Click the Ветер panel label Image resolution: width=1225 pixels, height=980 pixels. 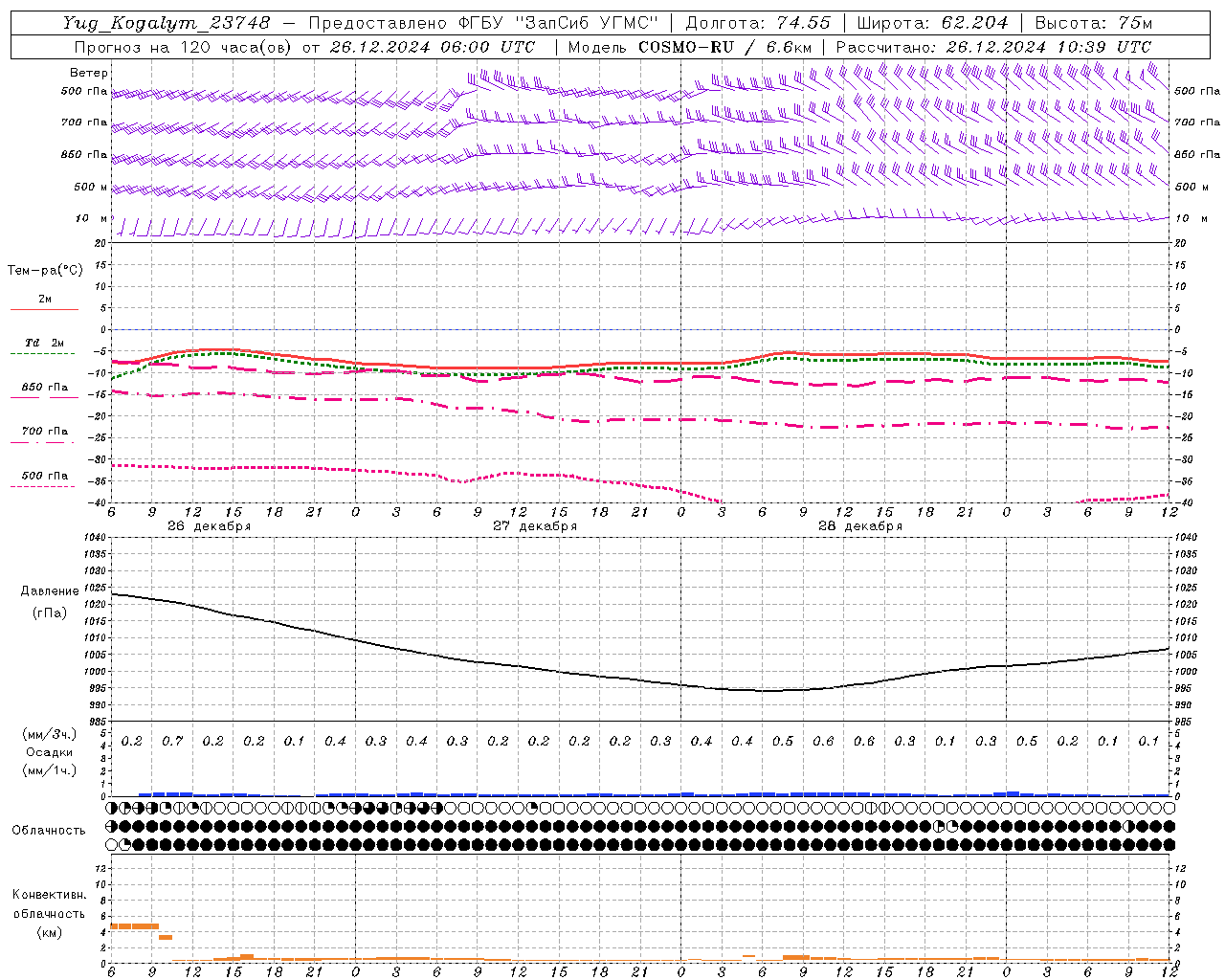(89, 73)
